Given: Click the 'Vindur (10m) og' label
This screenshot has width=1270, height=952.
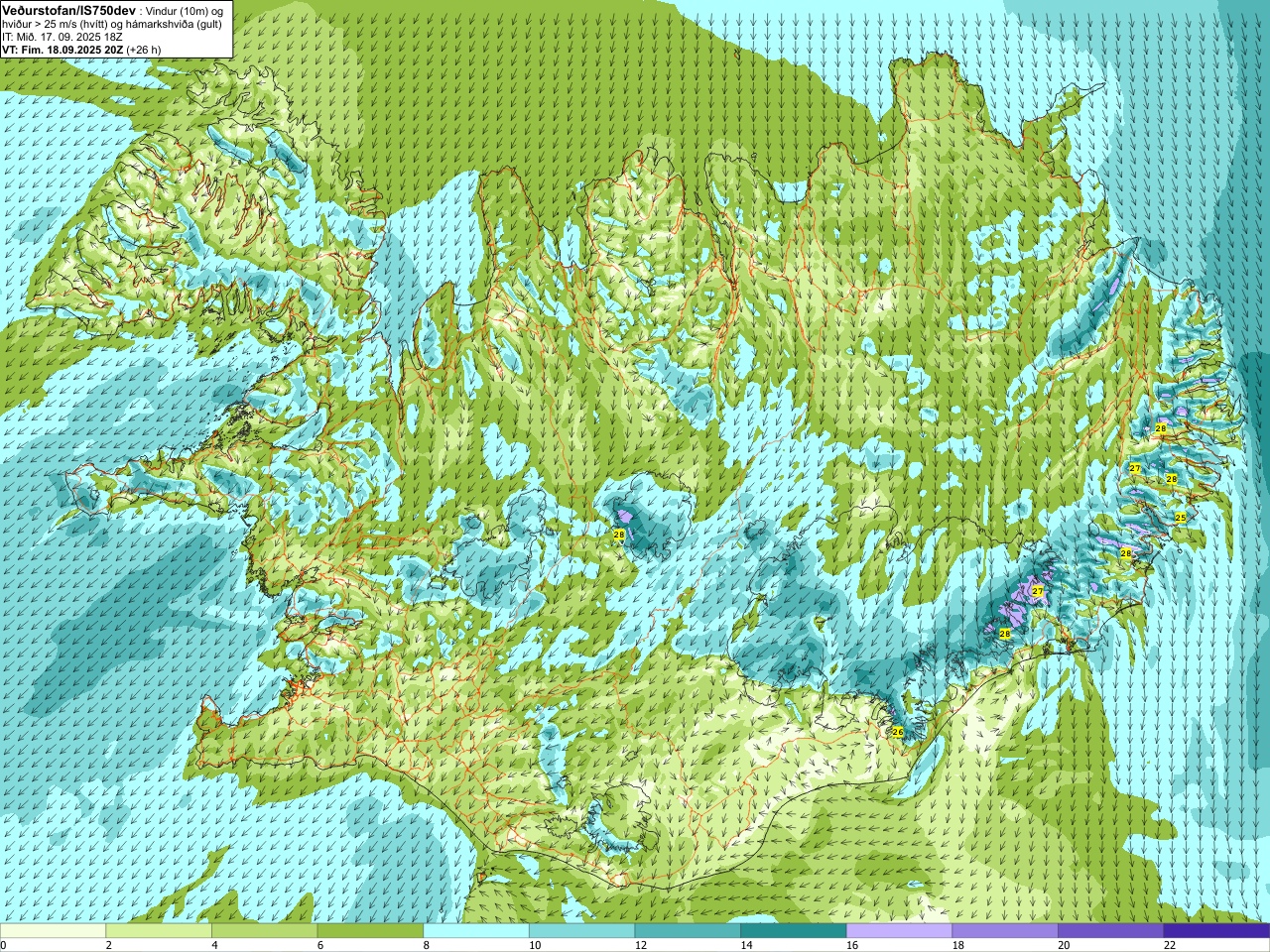Looking at the screenshot, I should click(x=185, y=10).
